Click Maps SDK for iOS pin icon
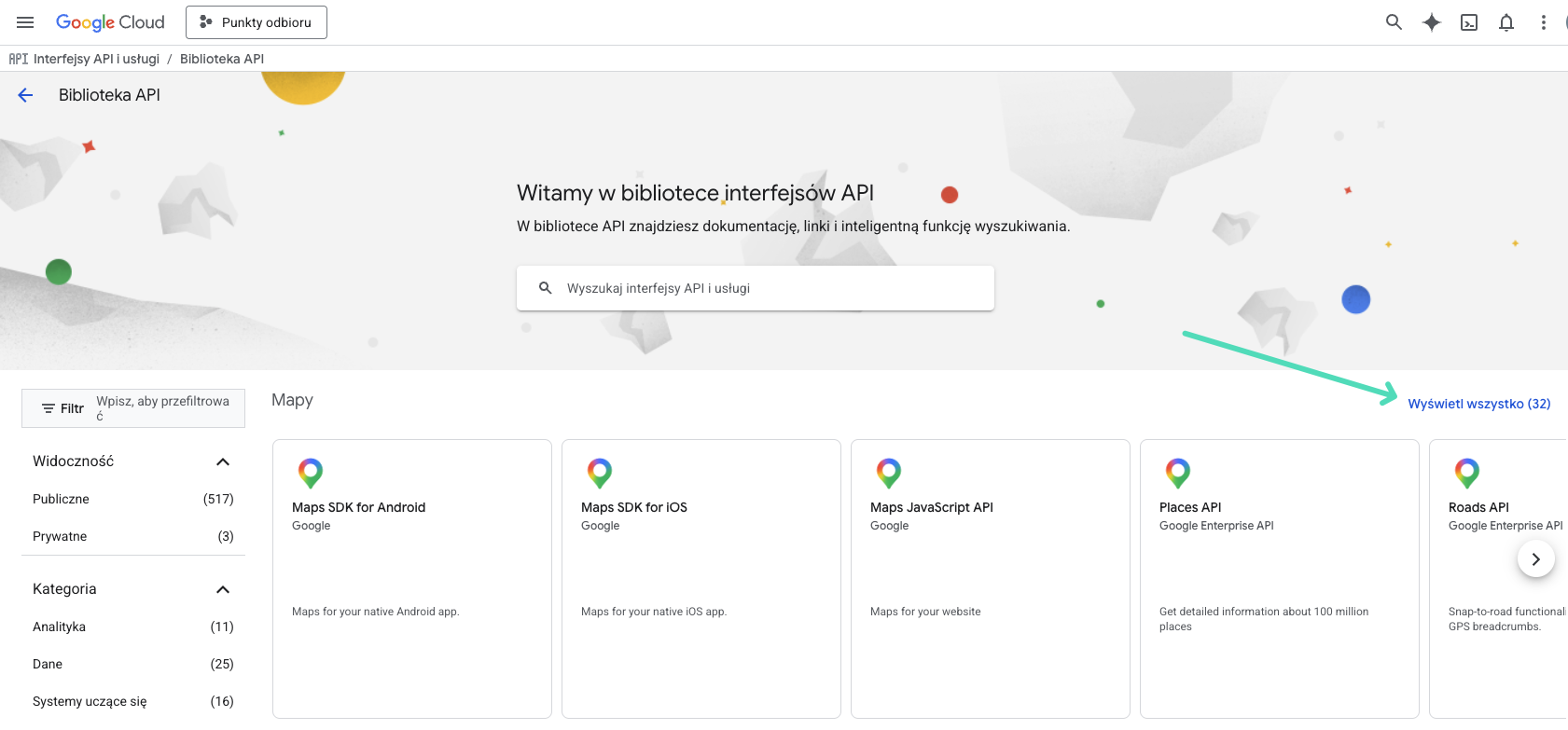This screenshot has width=1568, height=730. (x=600, y=473)
